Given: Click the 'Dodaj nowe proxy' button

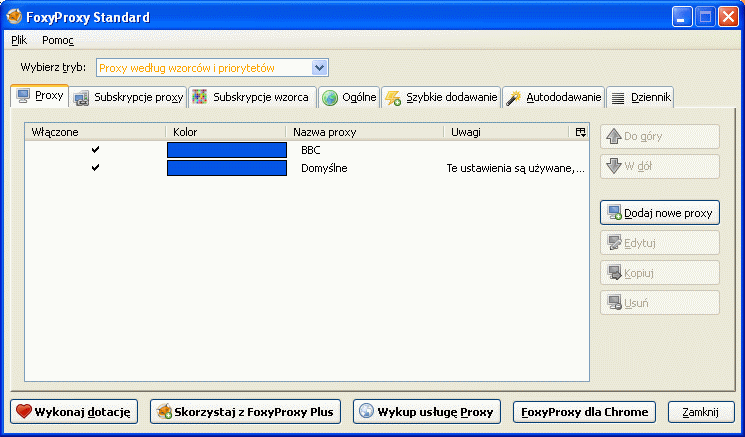Looking at the screenshot, I should click(x=660, y=213).
